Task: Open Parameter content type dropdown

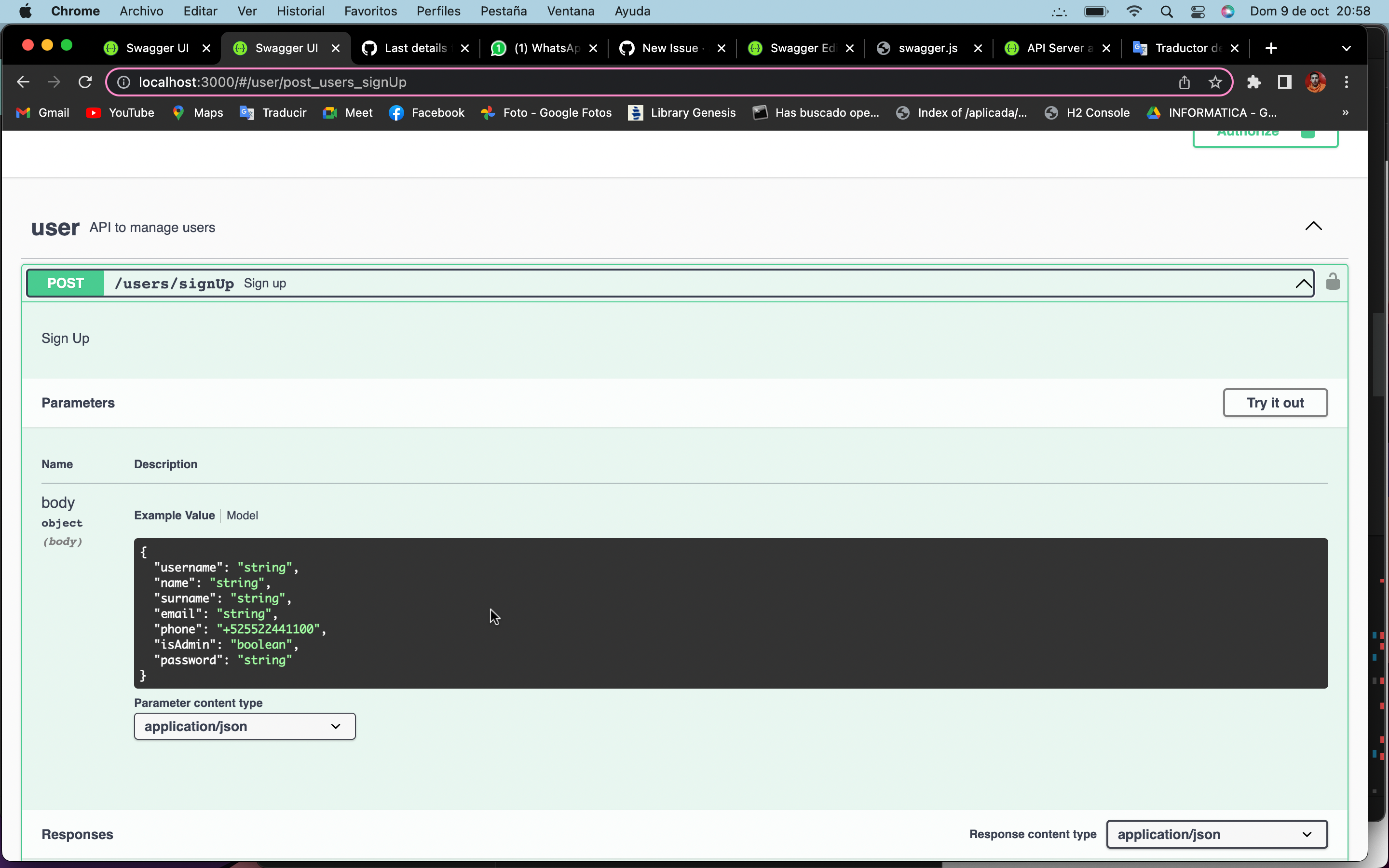Action: 245,726
